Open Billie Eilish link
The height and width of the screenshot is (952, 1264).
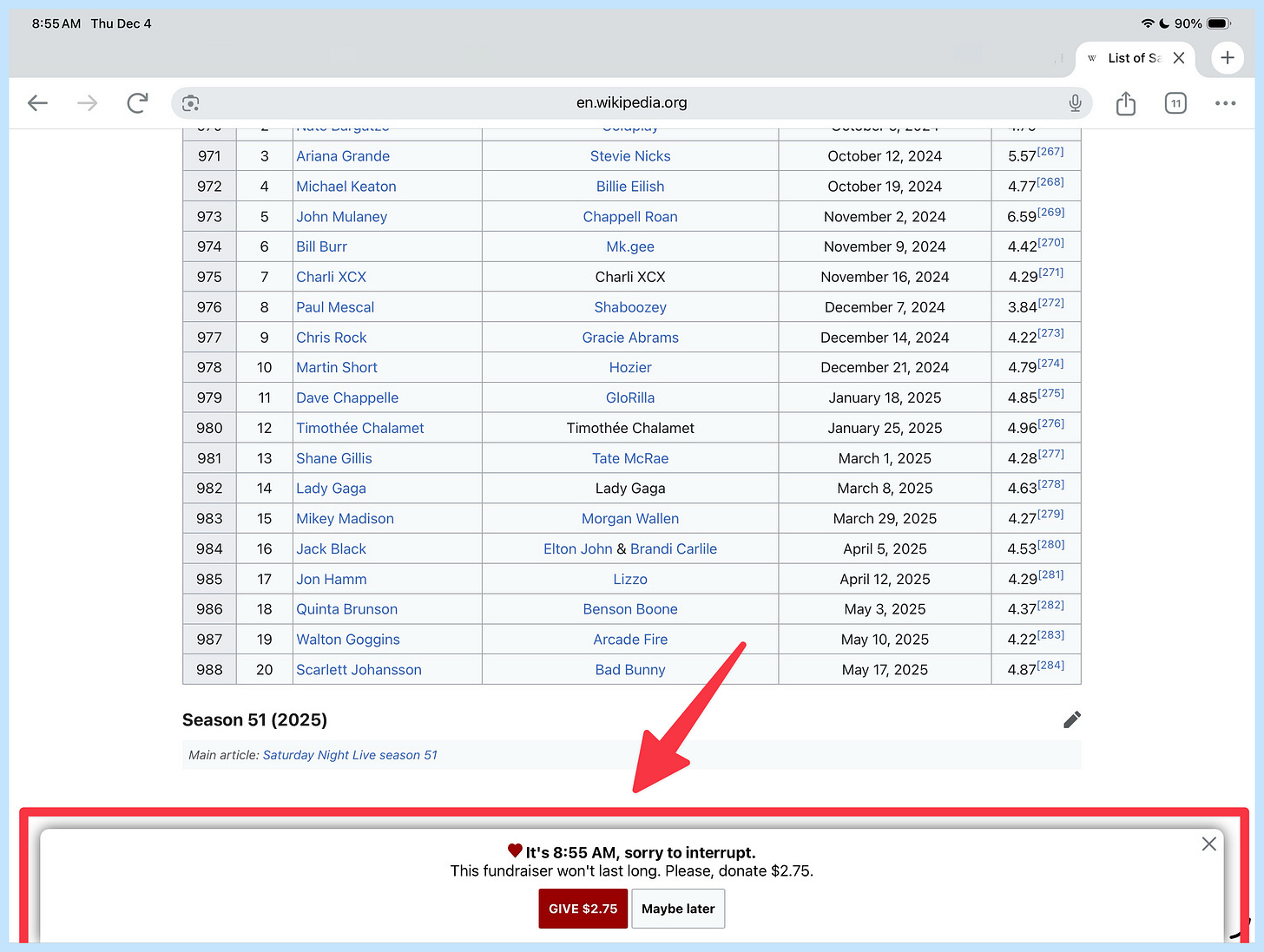tap(630, 187)
